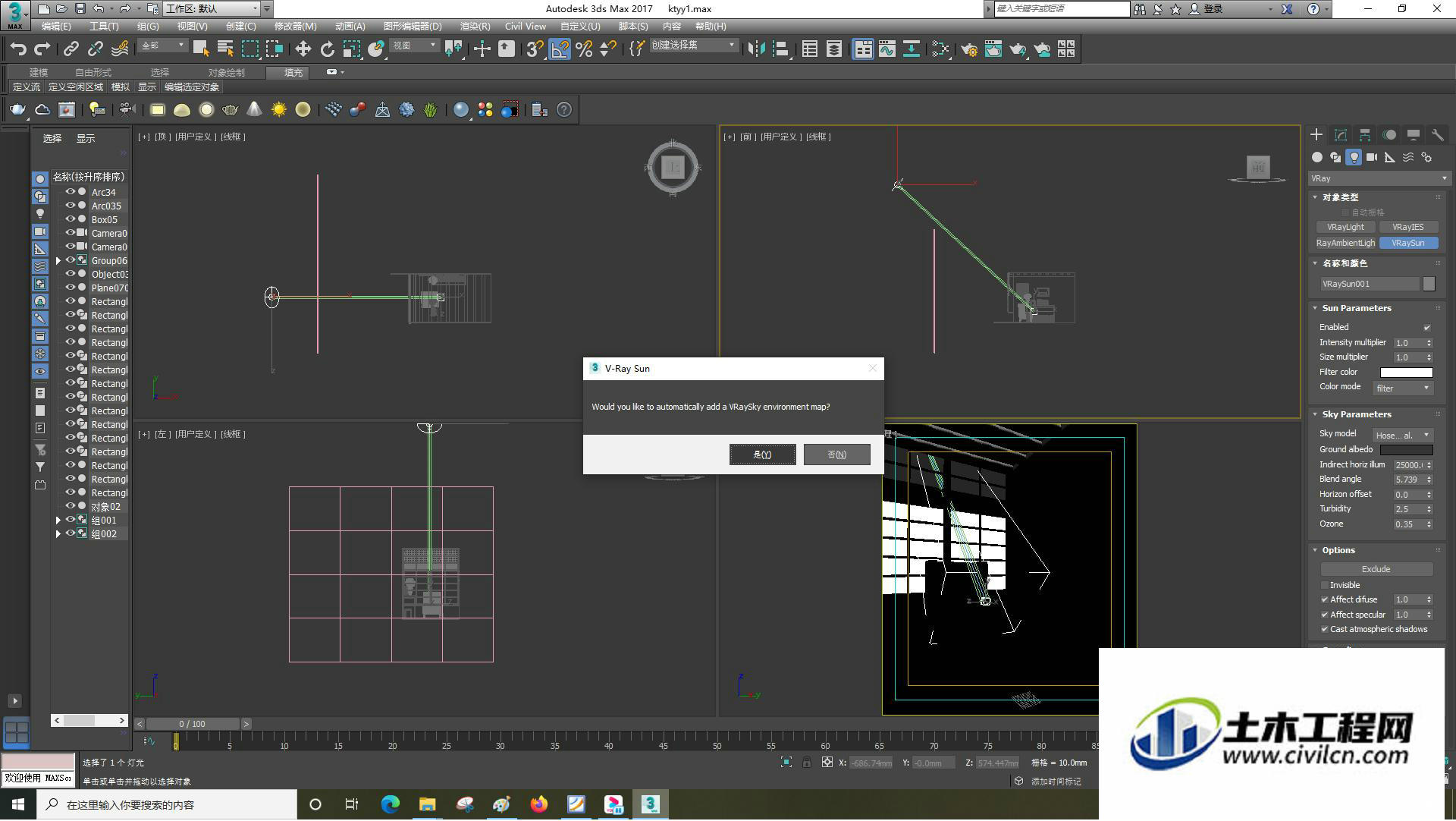Select the Geometry category sphere icon
Viewport: 1456px width, 821px height.
pos(1317,158)
